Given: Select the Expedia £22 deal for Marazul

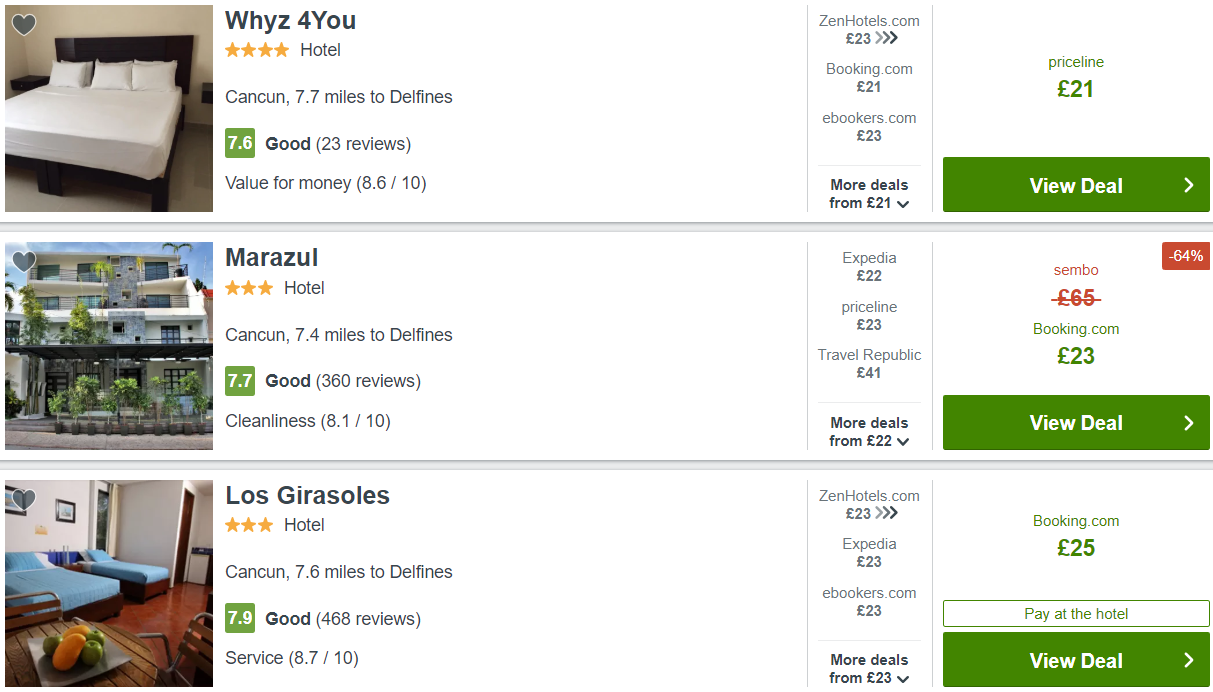Looking at the screenshot, I should tap(869, 267).
